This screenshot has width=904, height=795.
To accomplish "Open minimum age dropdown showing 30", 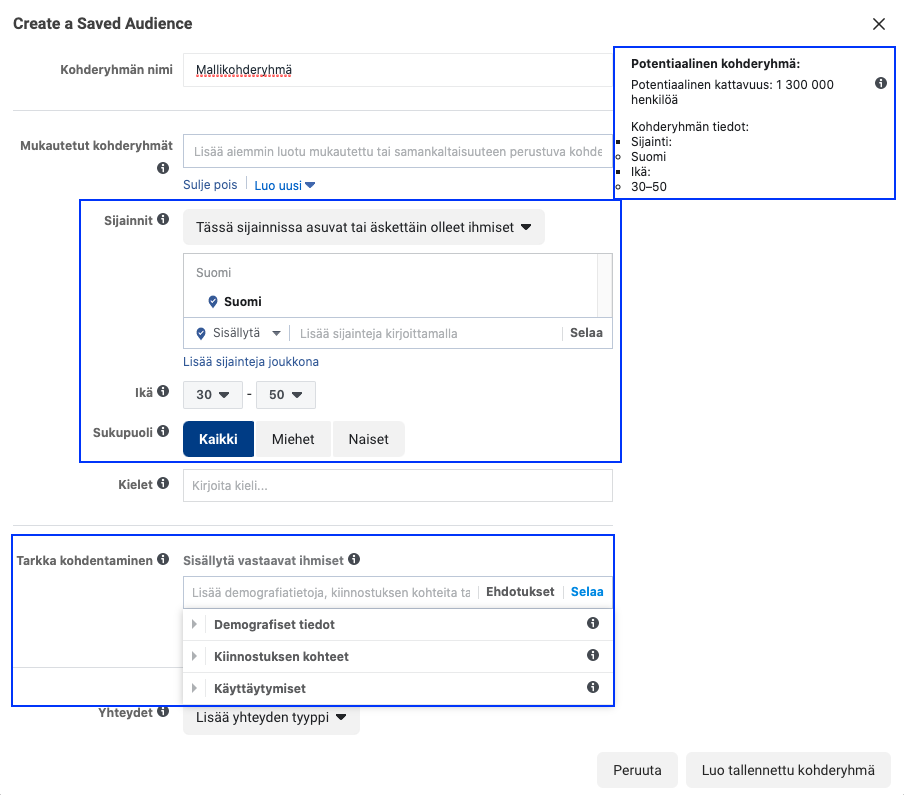I will click(x=213, y=395).
